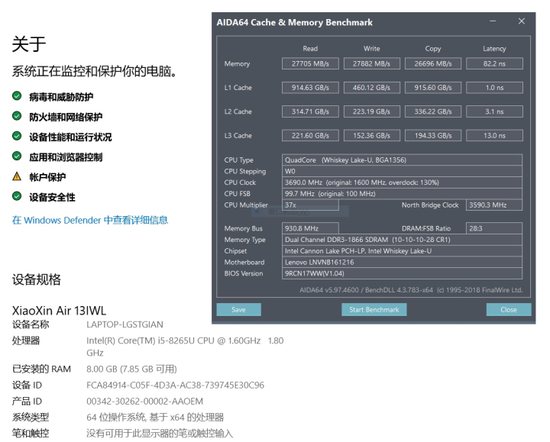Click the XiaoXin Air 13IWL heading
This screenshot has width=550, height=442.
point(59,310)
